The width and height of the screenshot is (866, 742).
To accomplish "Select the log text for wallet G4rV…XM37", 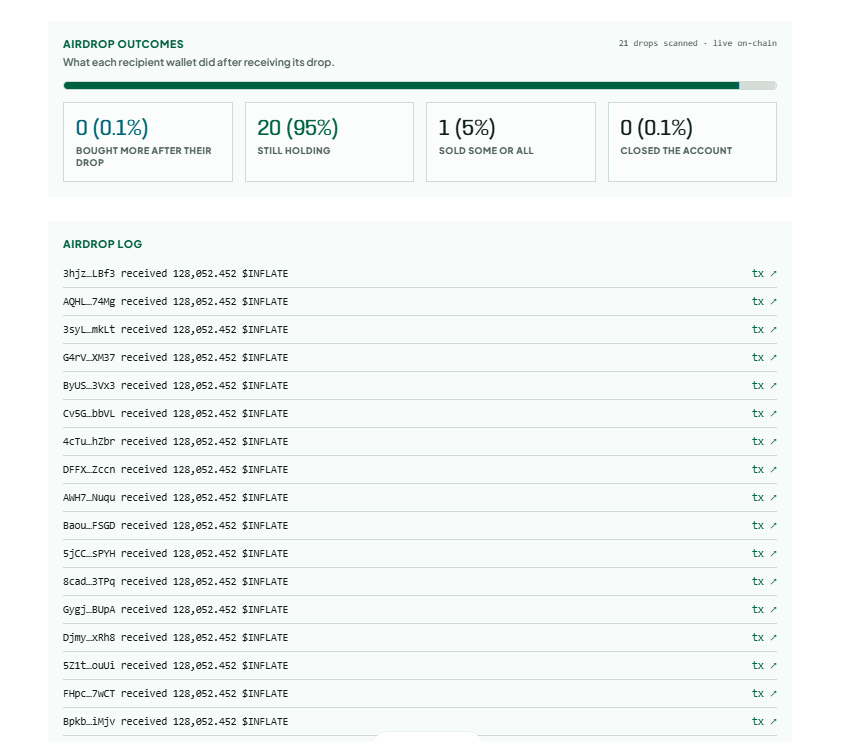I will point(176,357).
